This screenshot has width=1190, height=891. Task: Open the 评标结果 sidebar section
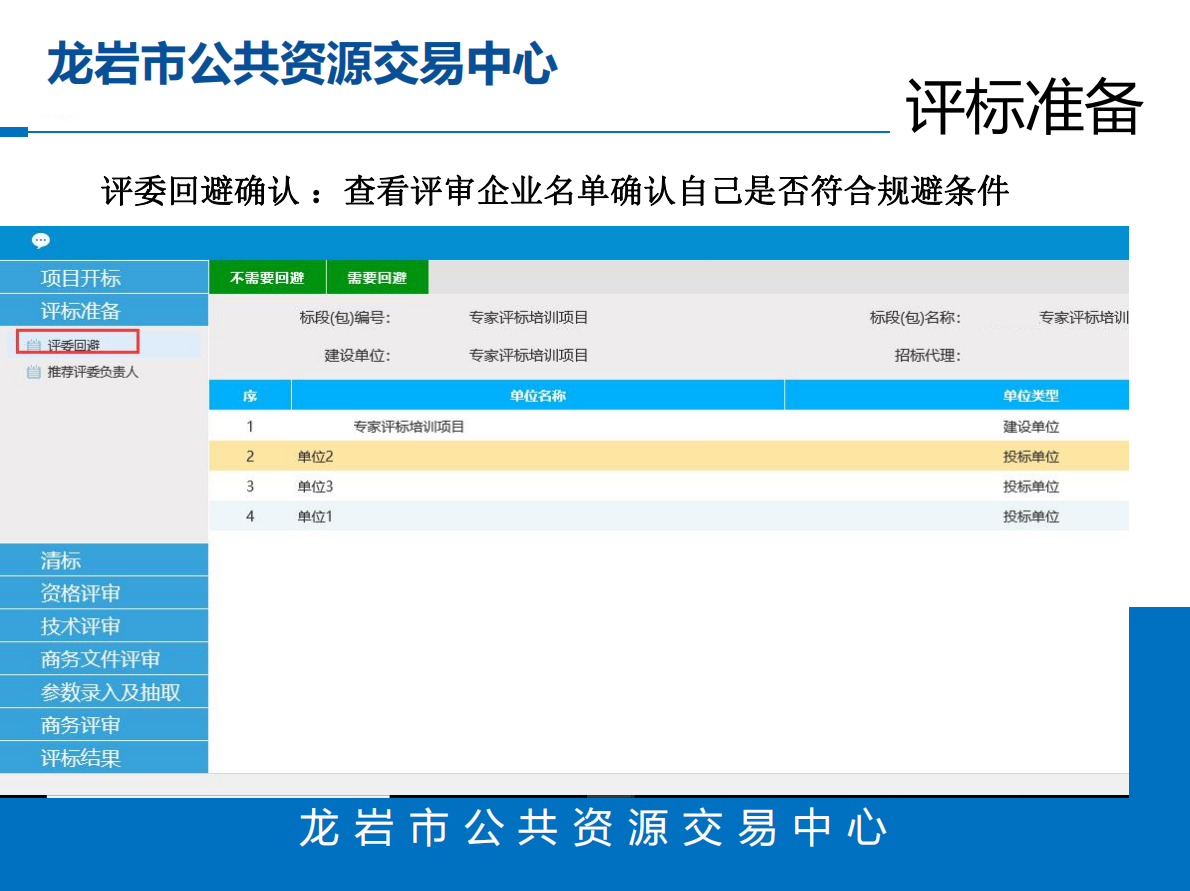coord(104,757)
